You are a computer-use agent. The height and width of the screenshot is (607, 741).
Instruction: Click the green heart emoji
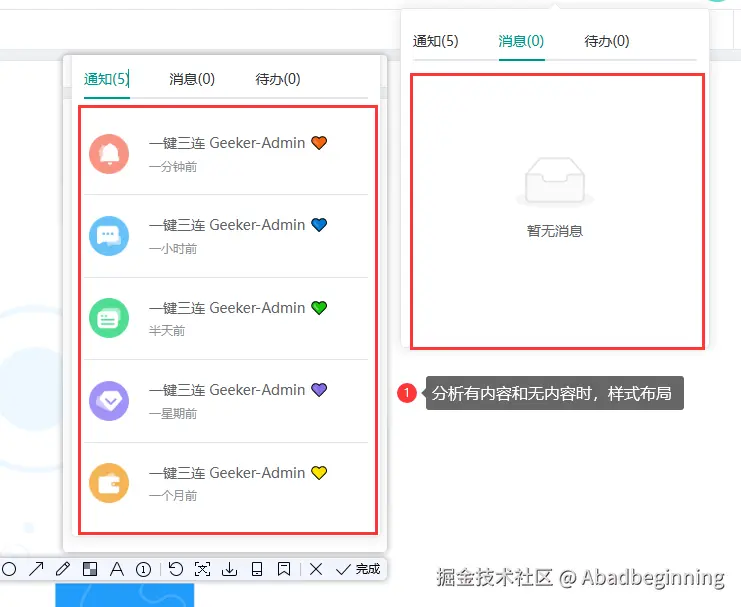319,308
